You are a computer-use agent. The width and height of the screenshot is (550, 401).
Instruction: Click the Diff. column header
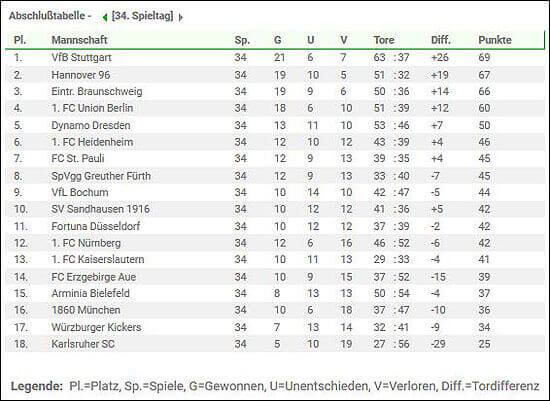[441, 40]
